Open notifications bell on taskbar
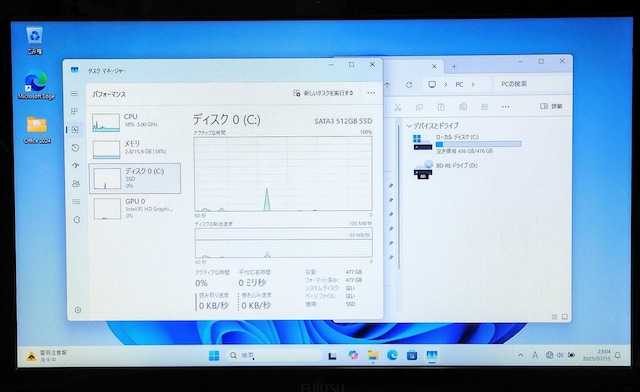The width and height of the screenshot is (640, 392). (x=618, y=355)
